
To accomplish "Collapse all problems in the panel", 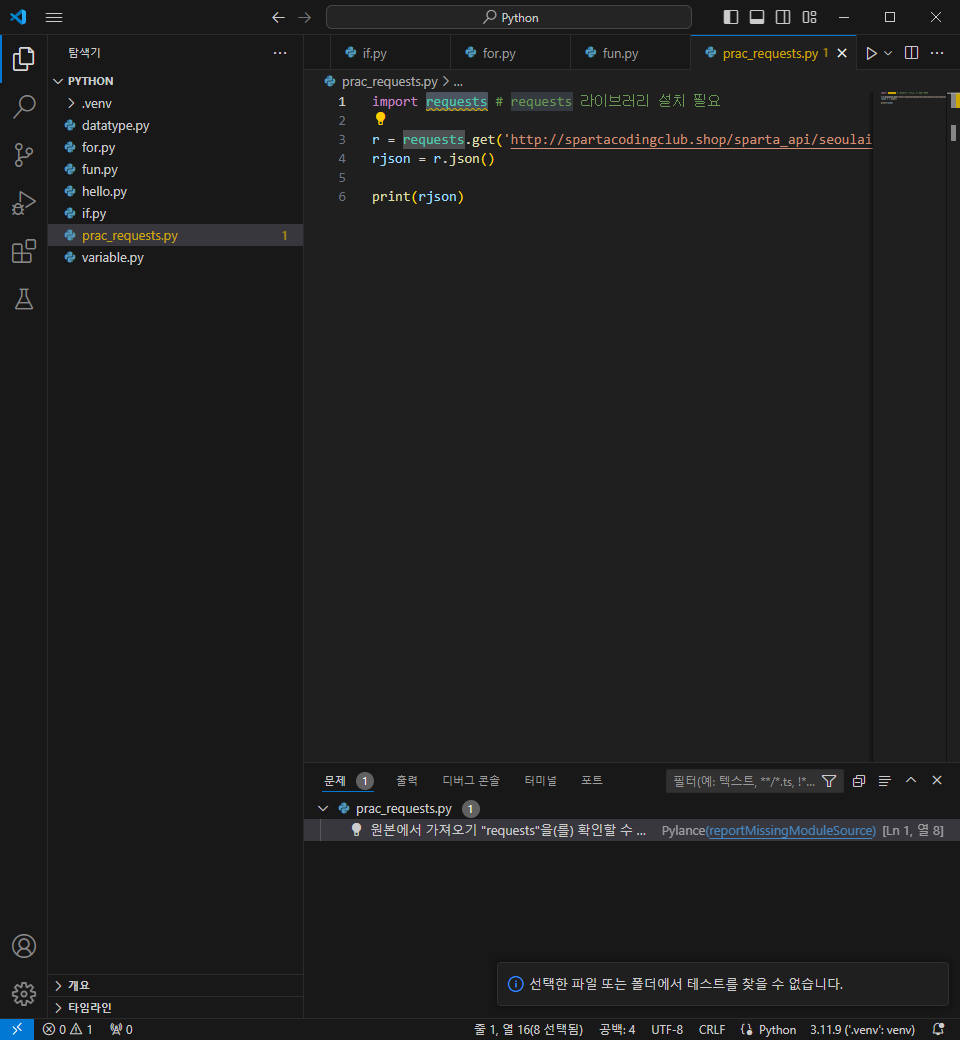I will [858, 781].
